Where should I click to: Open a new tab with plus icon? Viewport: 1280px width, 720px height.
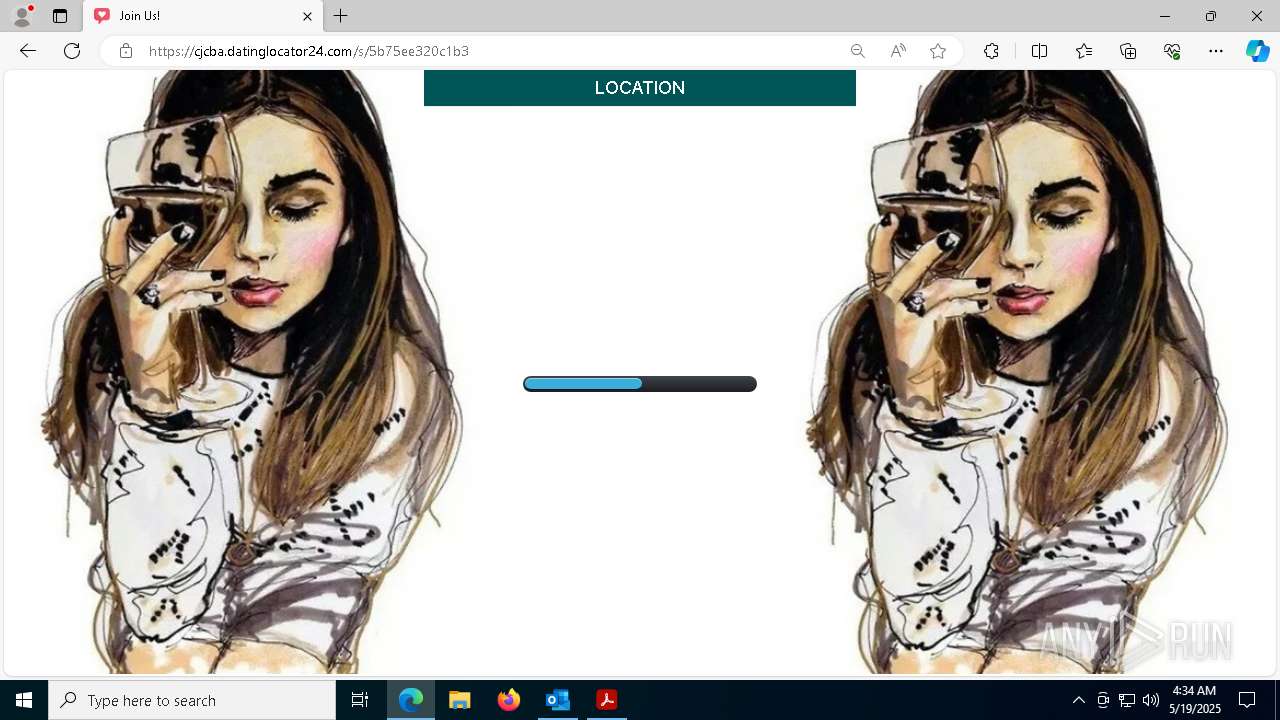pyautogui.click(x=341, y=16)
